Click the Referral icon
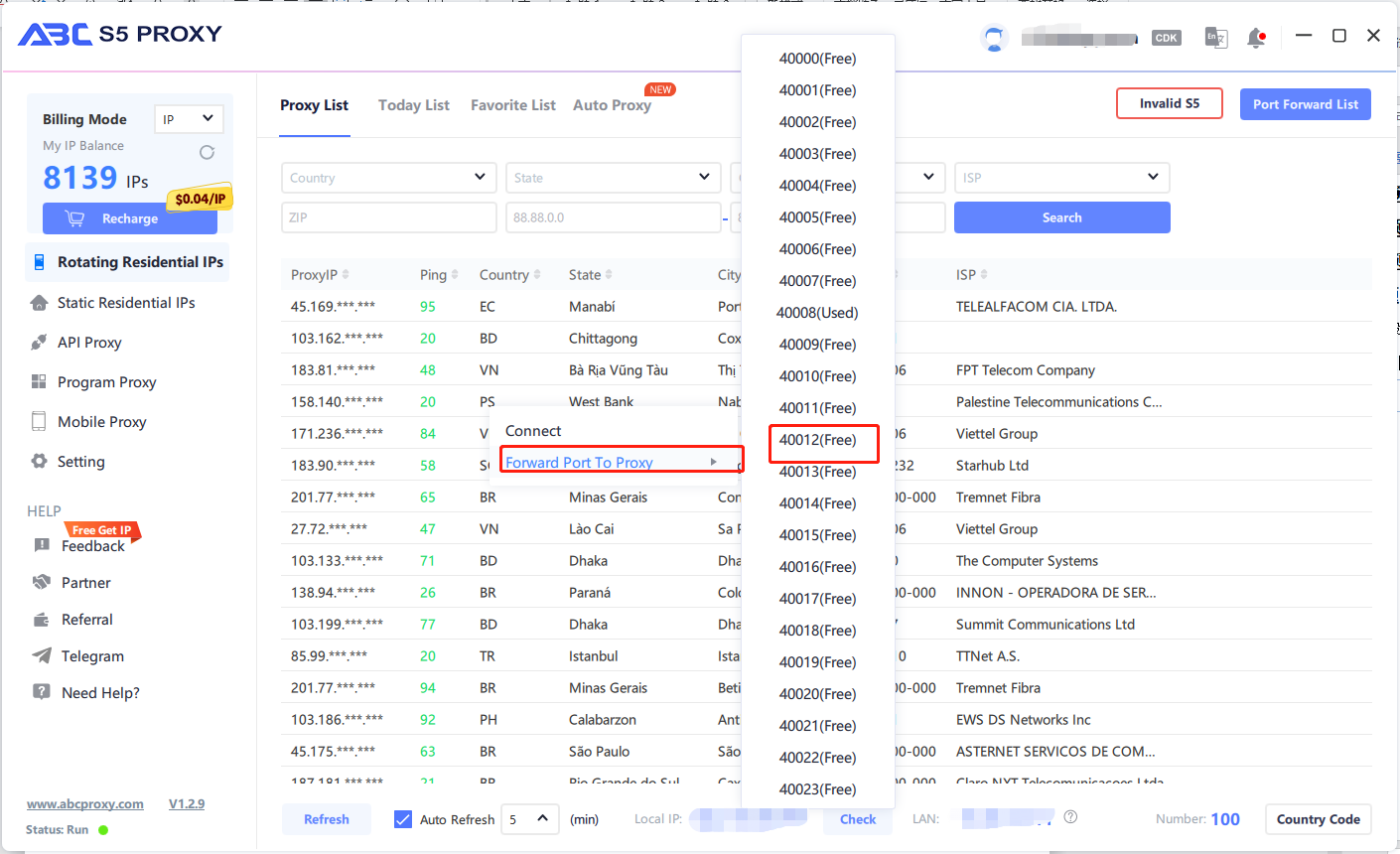Image resolution: width=1400 pixels, height=854 pixels. [x=42, y=620]
